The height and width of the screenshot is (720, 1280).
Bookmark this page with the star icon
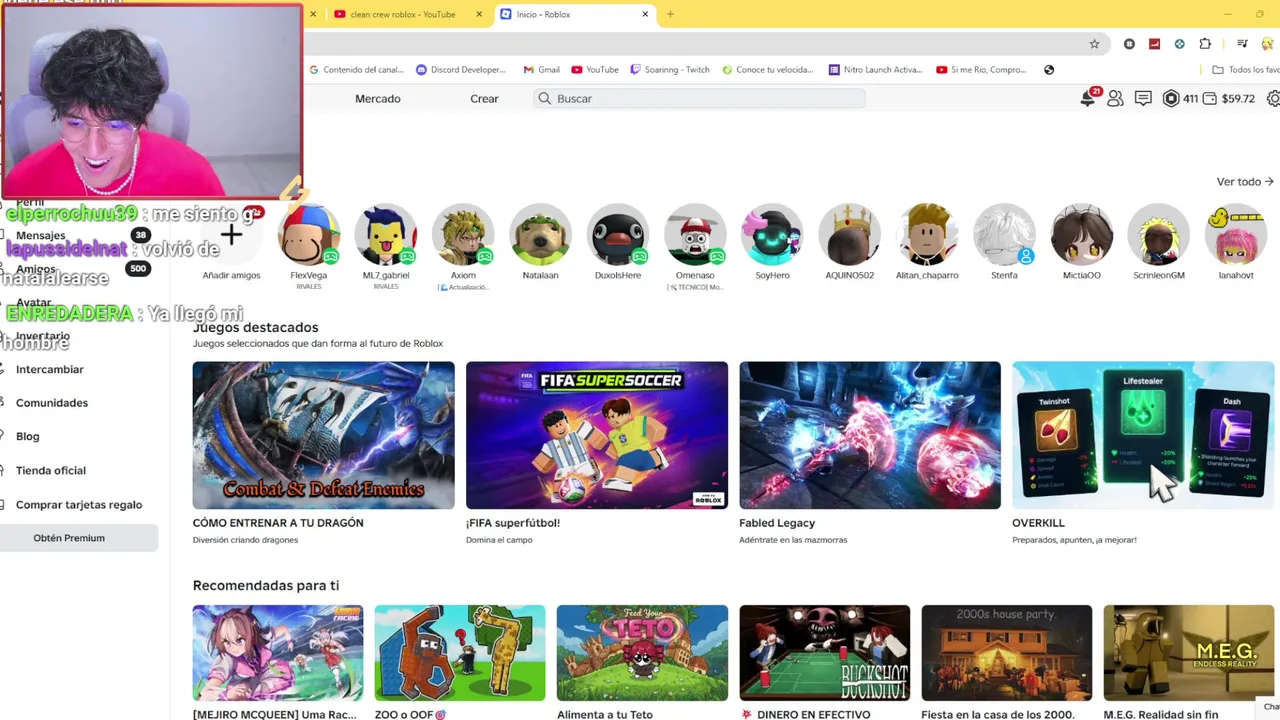click(x=1094, y=44)
